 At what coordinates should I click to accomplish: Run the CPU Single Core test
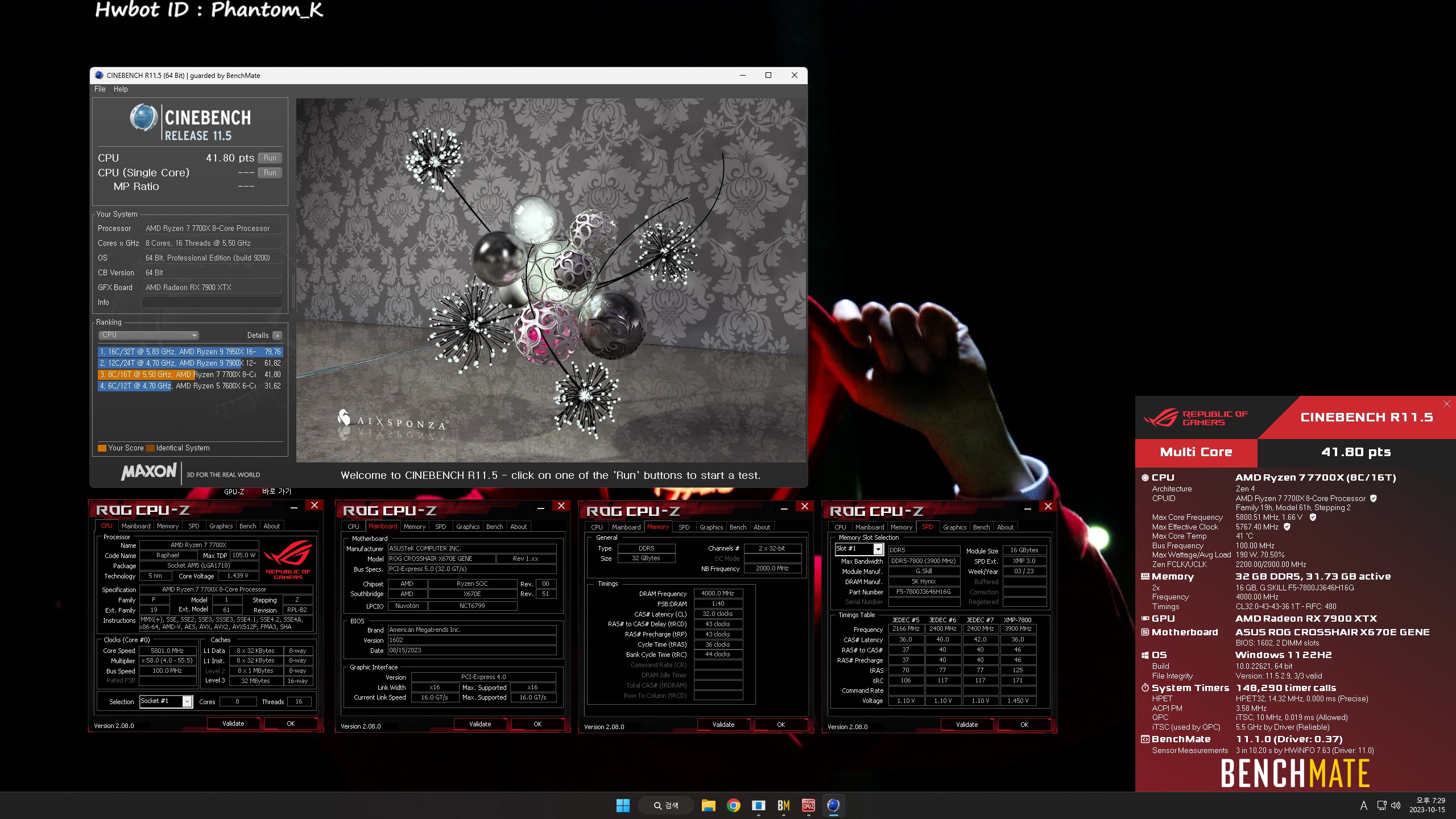pyautogui.click(x=270, y=172)
